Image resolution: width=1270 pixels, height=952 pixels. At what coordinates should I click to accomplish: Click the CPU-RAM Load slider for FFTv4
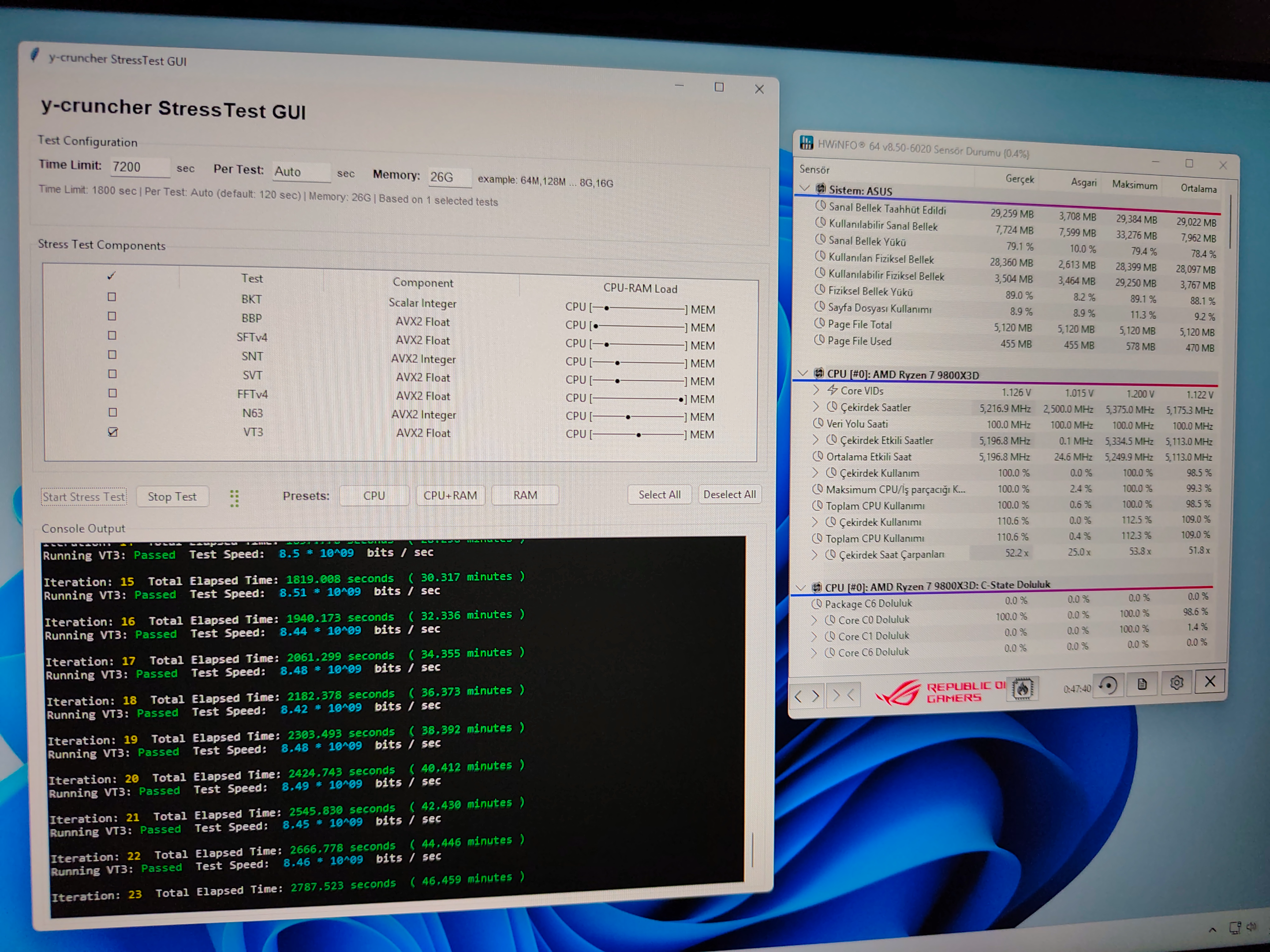tap(639, 398)
